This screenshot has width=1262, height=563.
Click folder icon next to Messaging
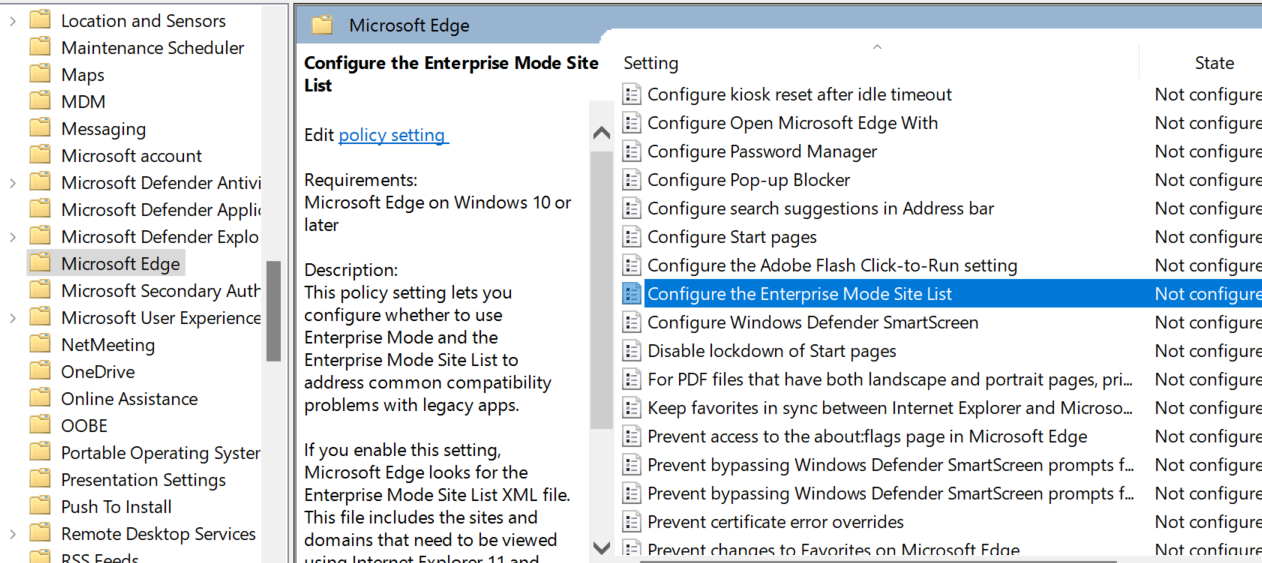click(x=40, y=128)
